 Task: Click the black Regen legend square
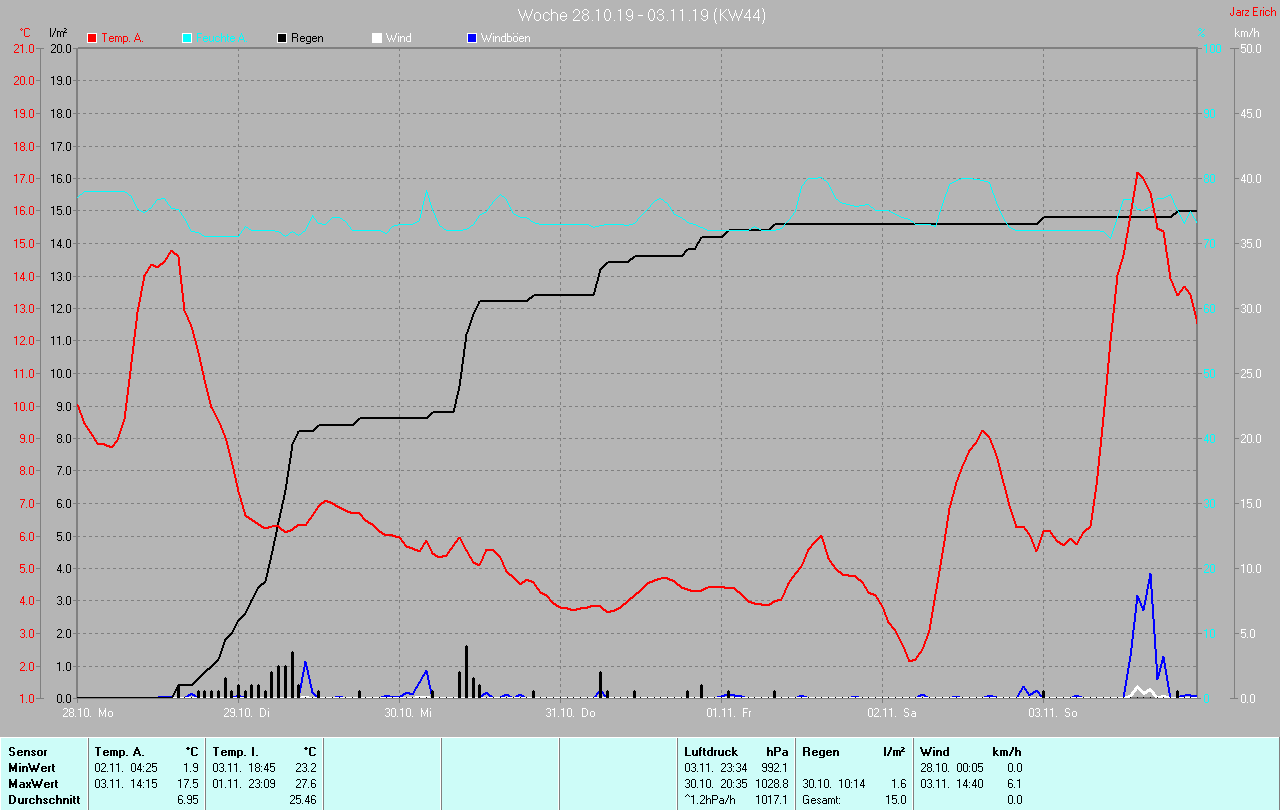click(282, 38)
